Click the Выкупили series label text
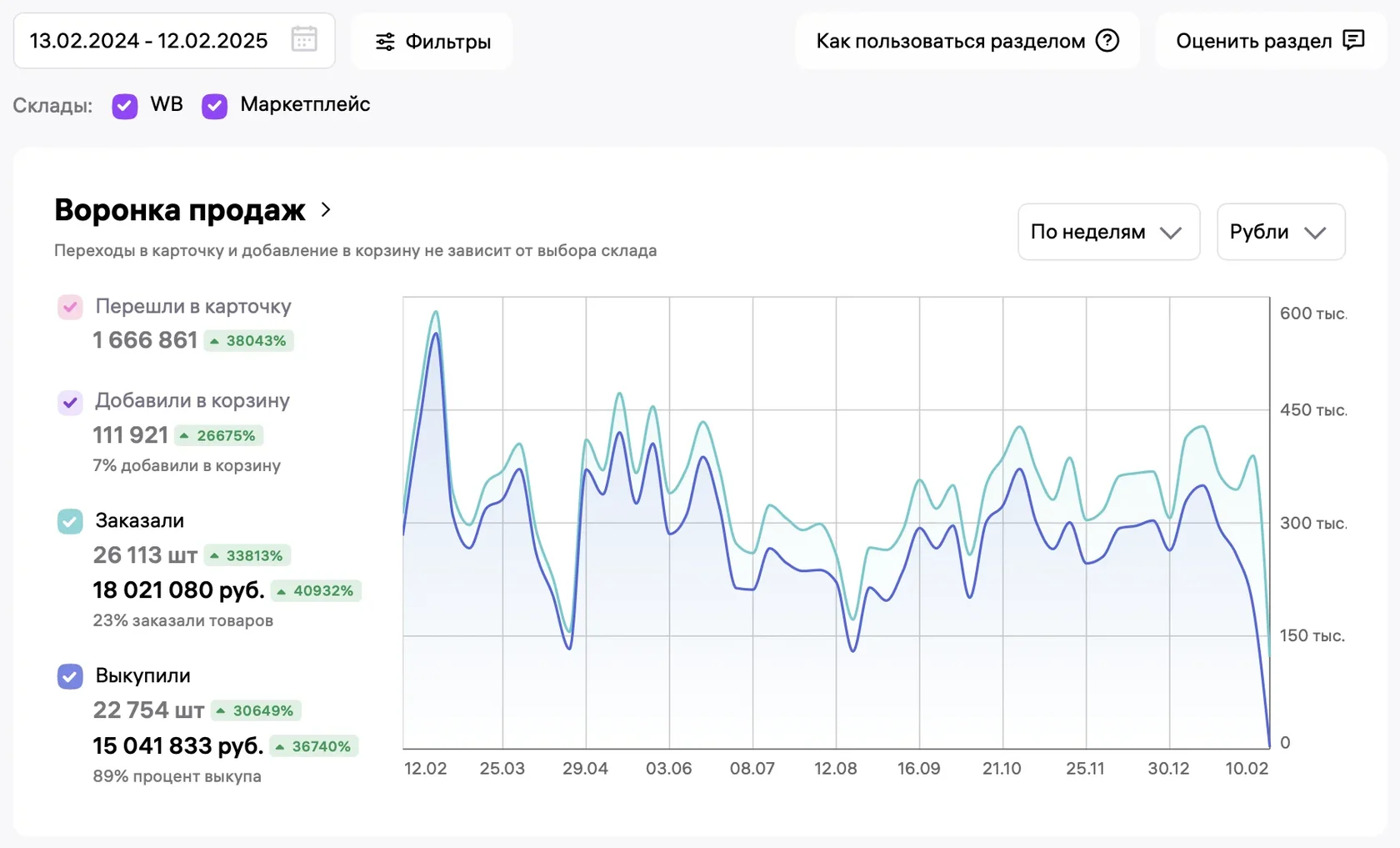This screenshot has width=1400, height=848. (142, 676)
